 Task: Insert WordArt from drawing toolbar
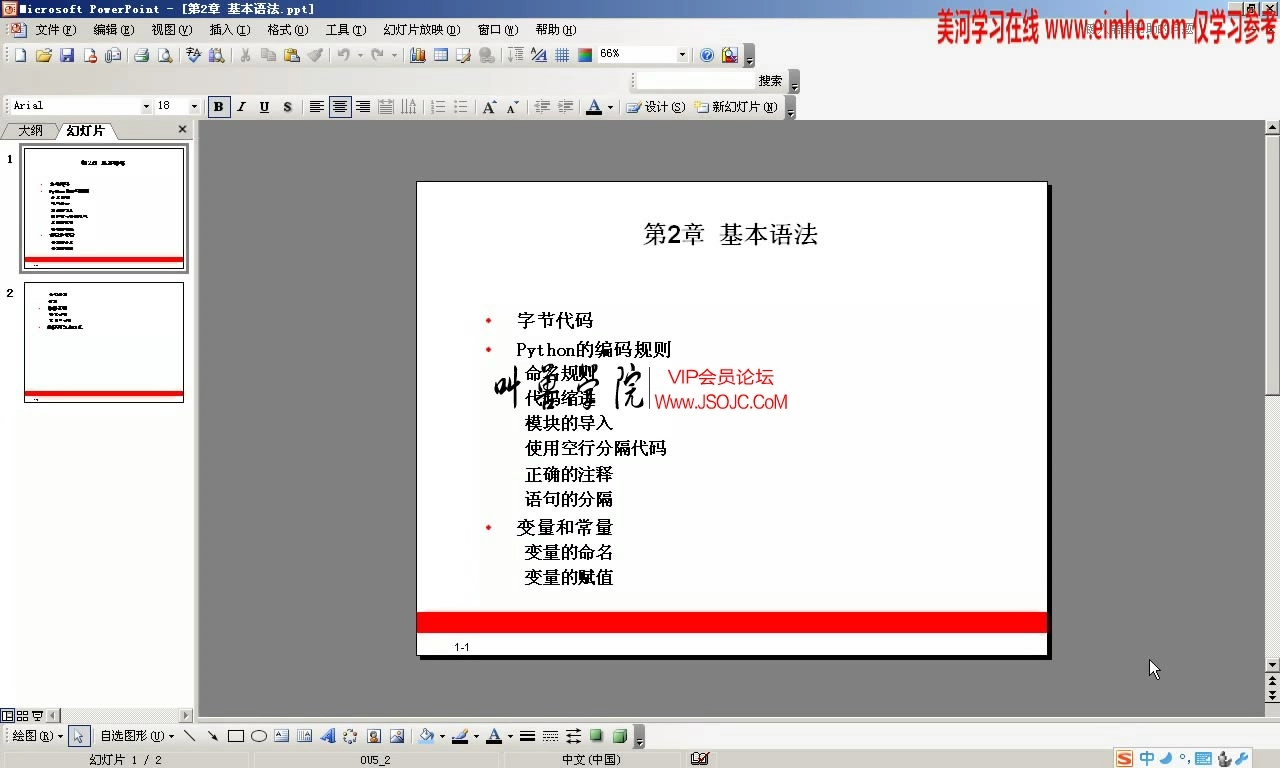point(328,735)
